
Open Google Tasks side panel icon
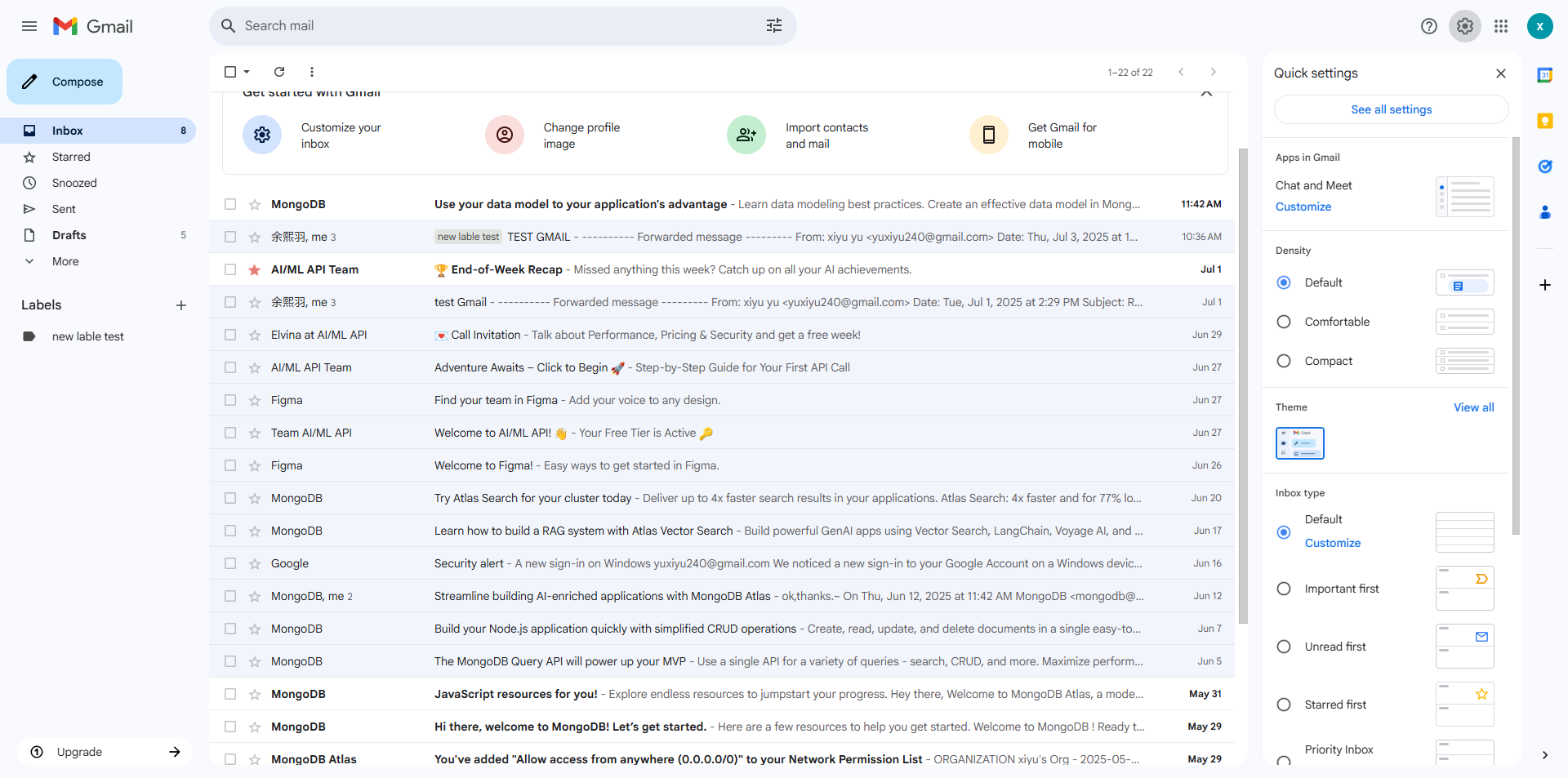click(x=1545, y=167)
